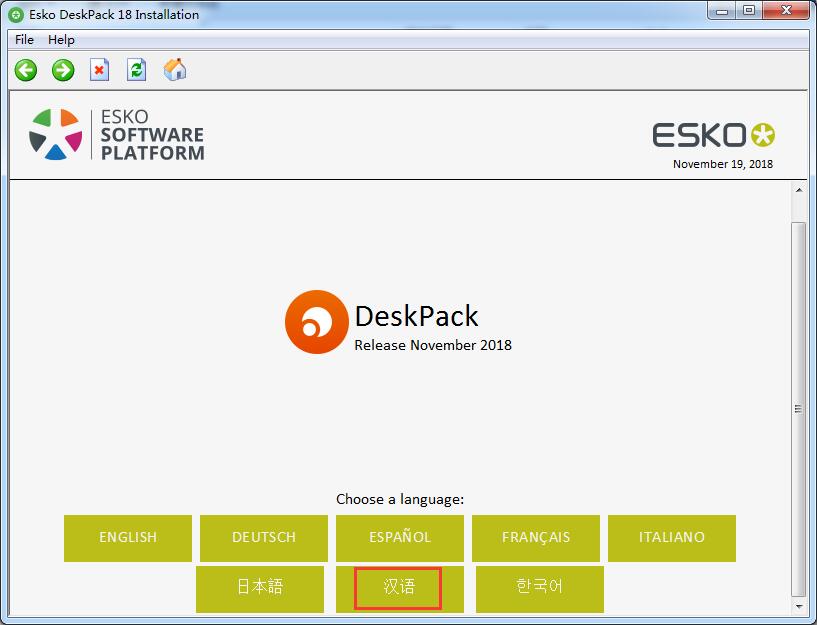The width and height of the screenshot is (817, 625).
Task: Click the vertical scrollbar thumb
Action: pyautogui.click(x=799, y=409)
